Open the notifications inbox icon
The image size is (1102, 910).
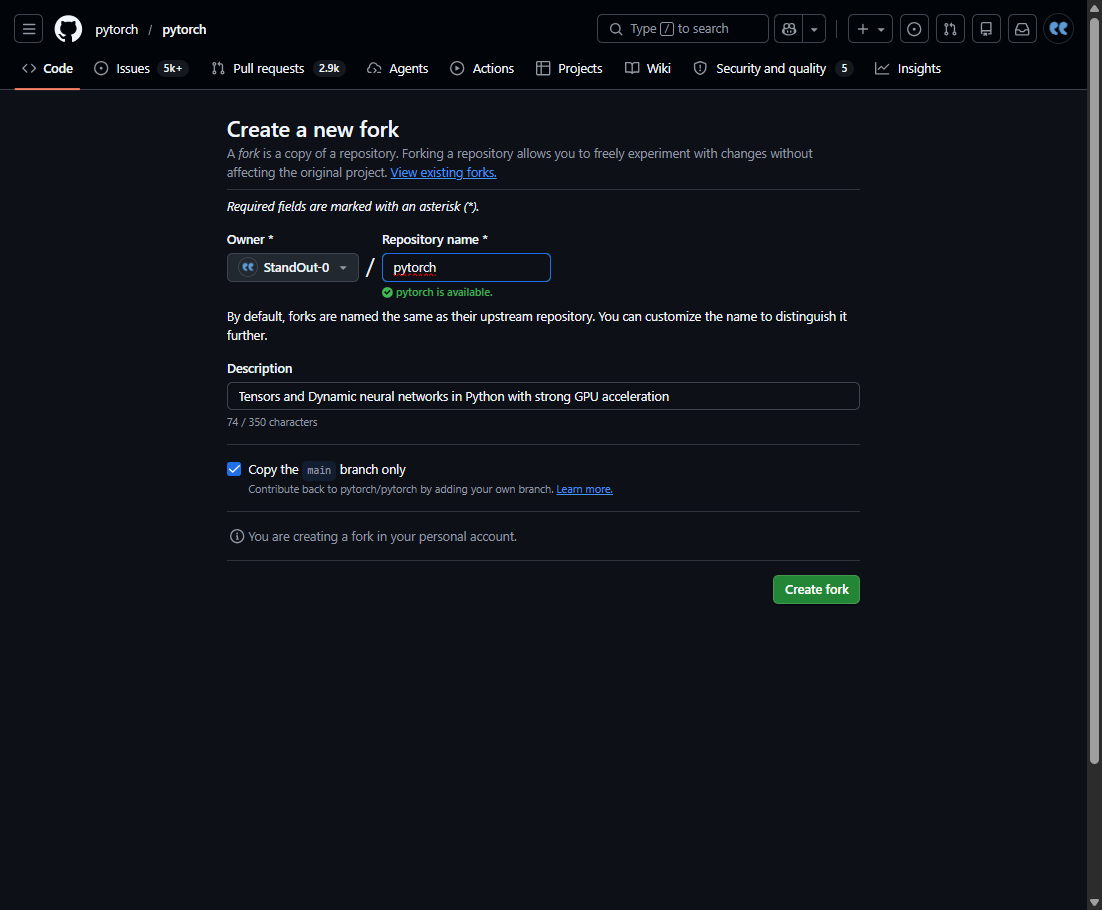click(x=1022, y=29)
